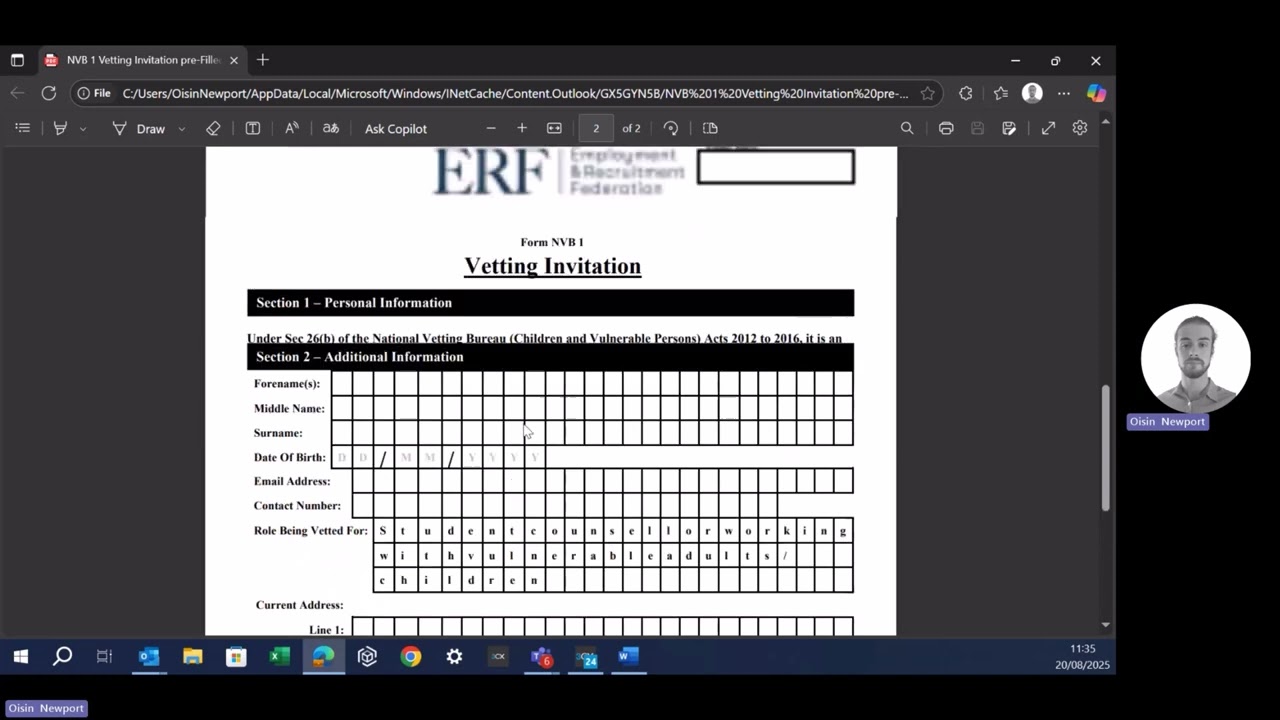Open Find search in PDF
1280x720 pixels.
(907, 128)
